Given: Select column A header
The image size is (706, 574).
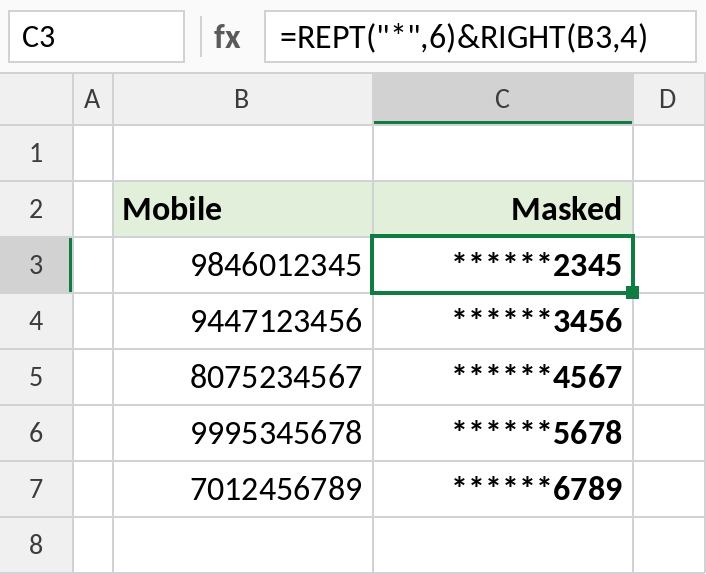Looking at the screenshot, I should coord(93,99).
